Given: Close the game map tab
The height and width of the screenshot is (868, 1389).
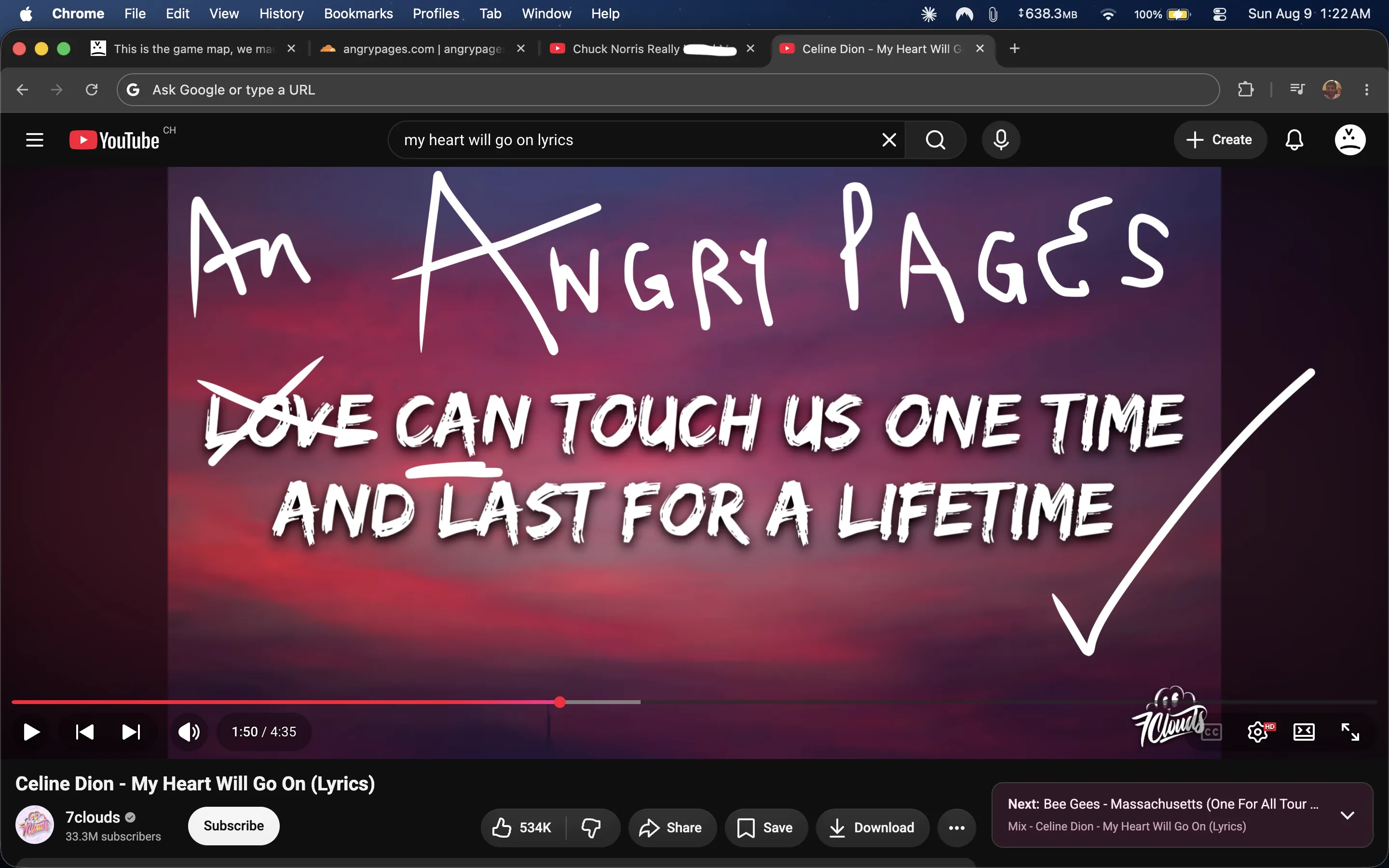Looking at the screenshot, I should coord(291,48).
